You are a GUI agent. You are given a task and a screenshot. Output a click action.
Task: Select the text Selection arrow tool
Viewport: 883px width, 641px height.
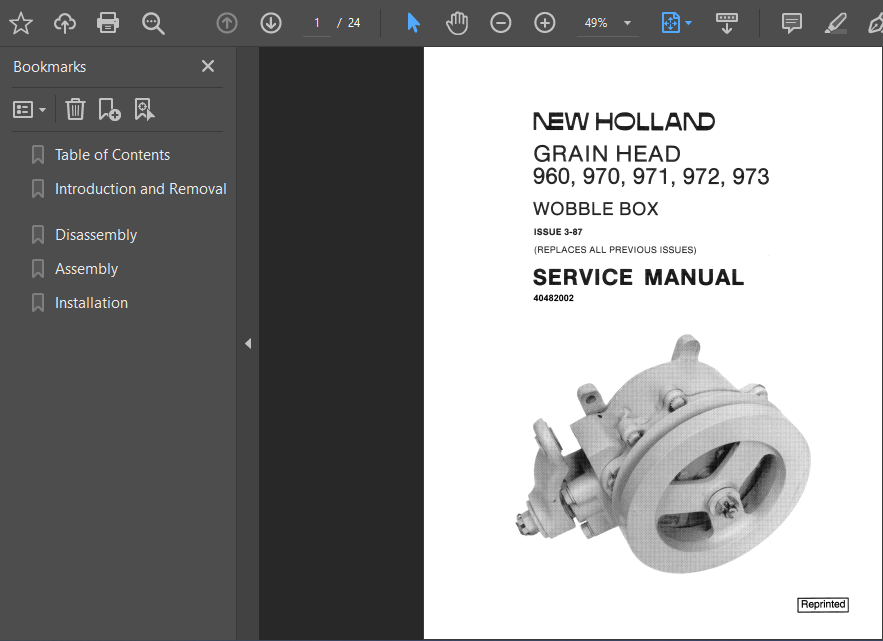click(412, 22)
